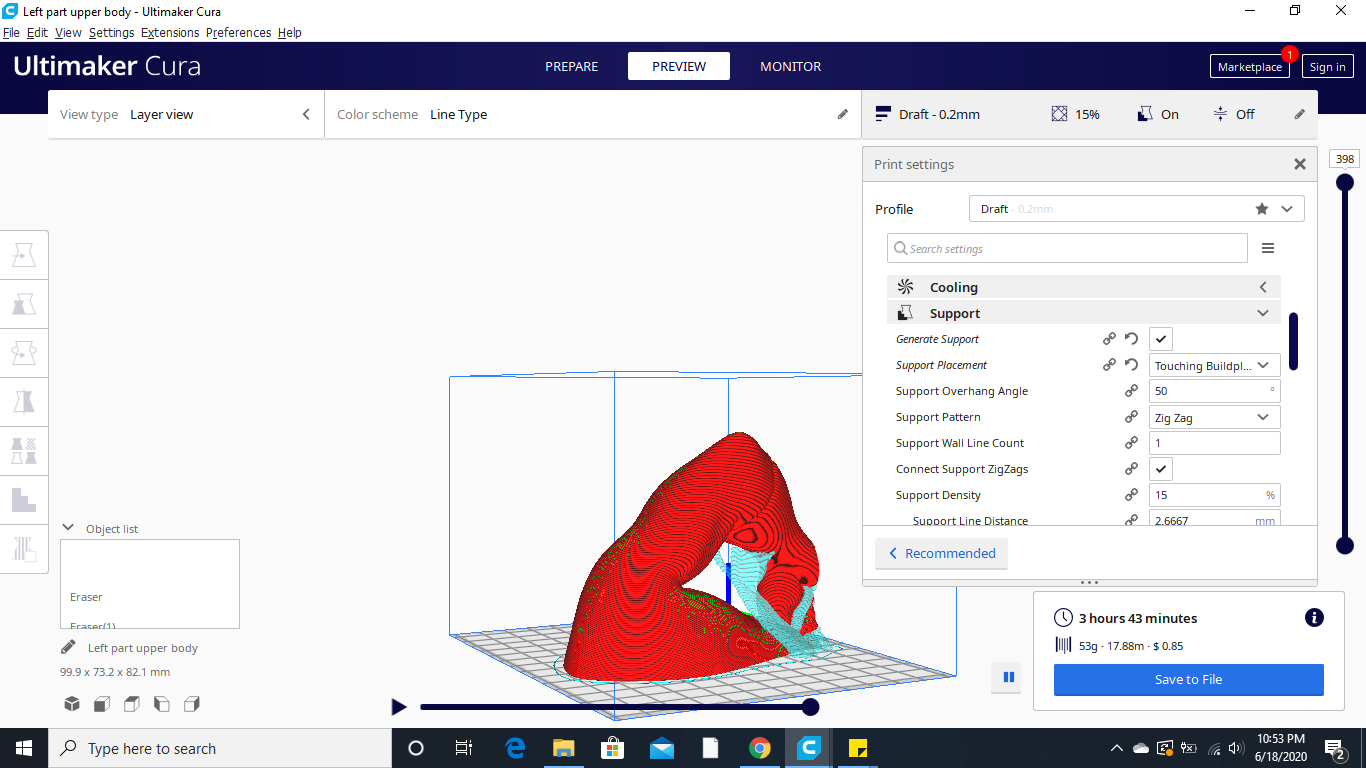Toggle the Connect Support ZigZags checkbox
This screenshot has height=768, width=1366.
coord(1160,469)
